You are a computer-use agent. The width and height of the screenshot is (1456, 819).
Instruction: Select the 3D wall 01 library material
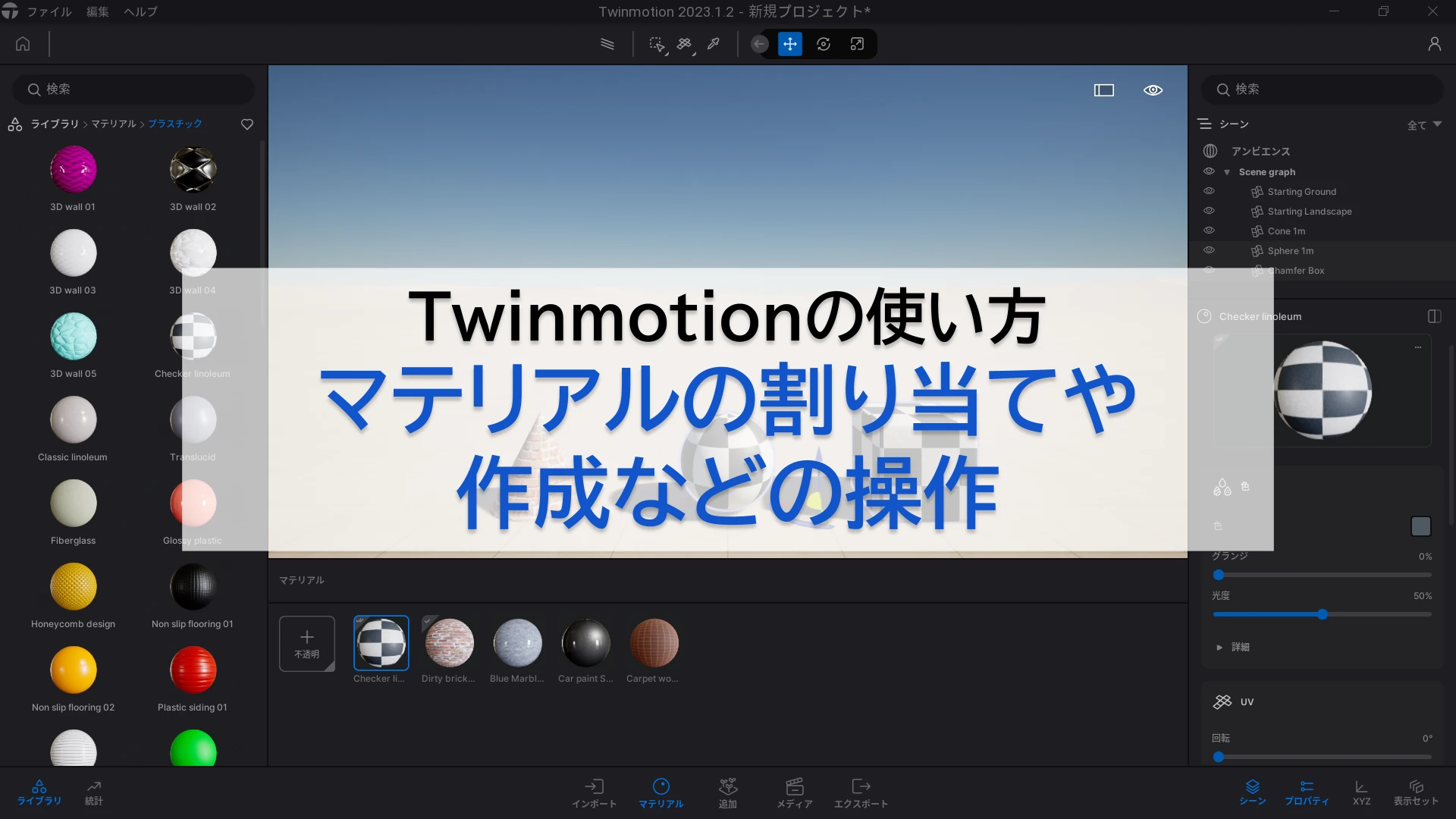coord(74,170)
